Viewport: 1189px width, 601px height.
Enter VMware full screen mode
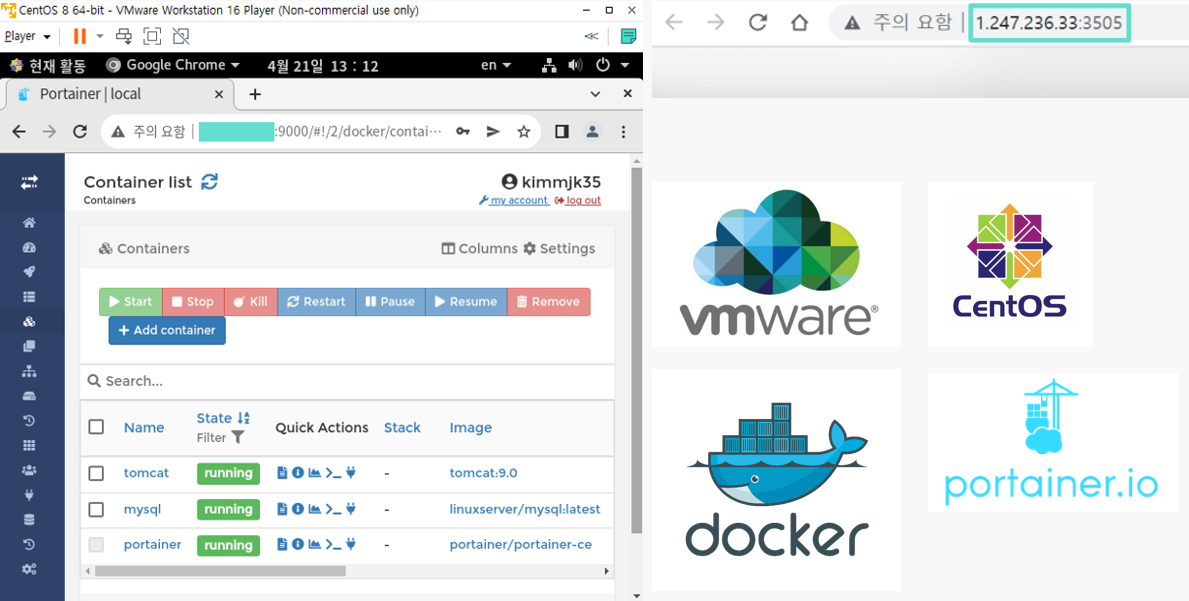(x=152, y=36)
